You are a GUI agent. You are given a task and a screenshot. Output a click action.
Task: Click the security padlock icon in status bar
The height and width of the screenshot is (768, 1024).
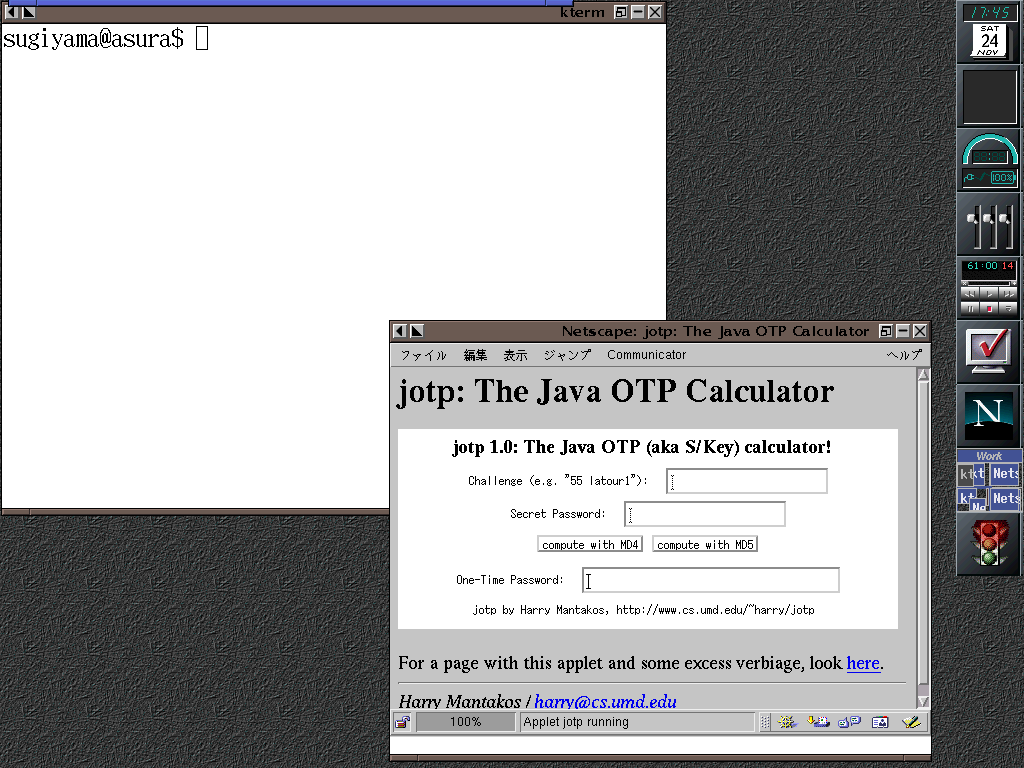coord(402,722)
